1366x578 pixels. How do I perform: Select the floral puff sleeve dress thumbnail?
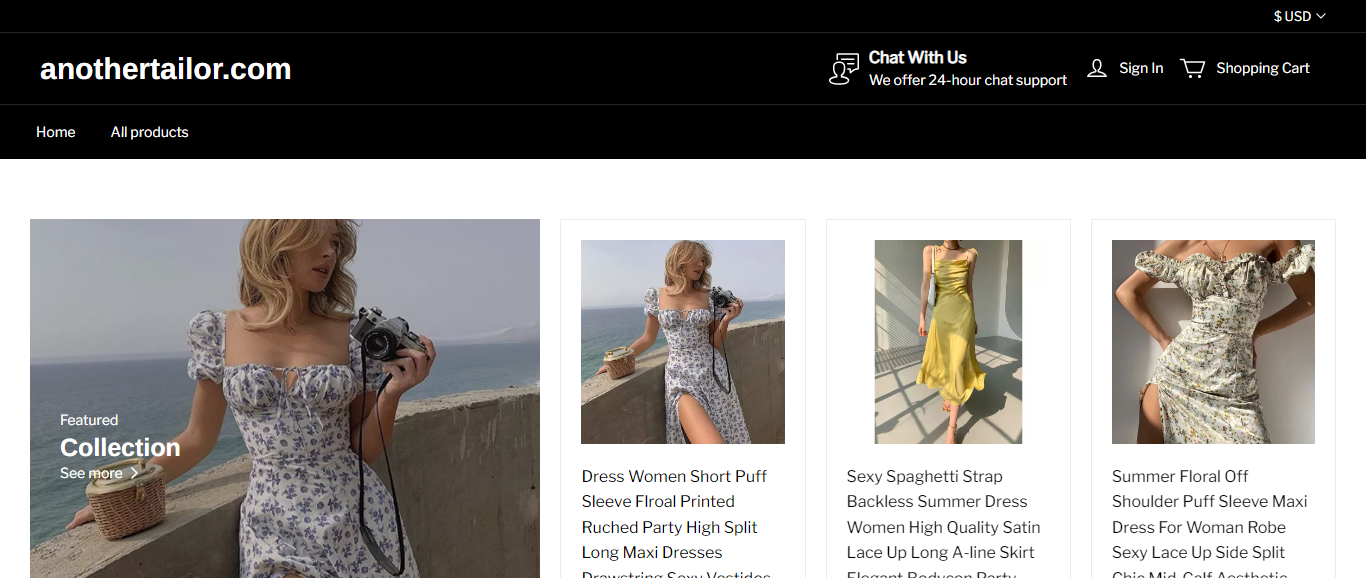pos(682,341)
